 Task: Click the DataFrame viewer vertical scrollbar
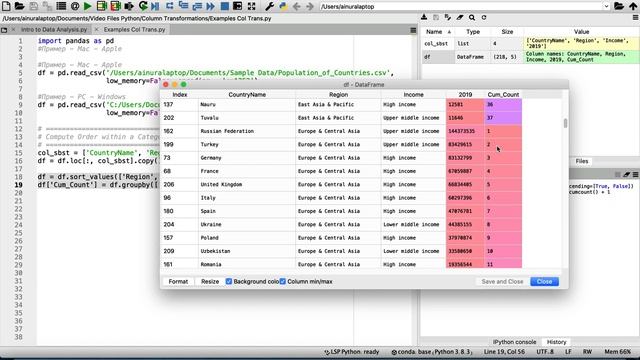[x=565, y=123]
